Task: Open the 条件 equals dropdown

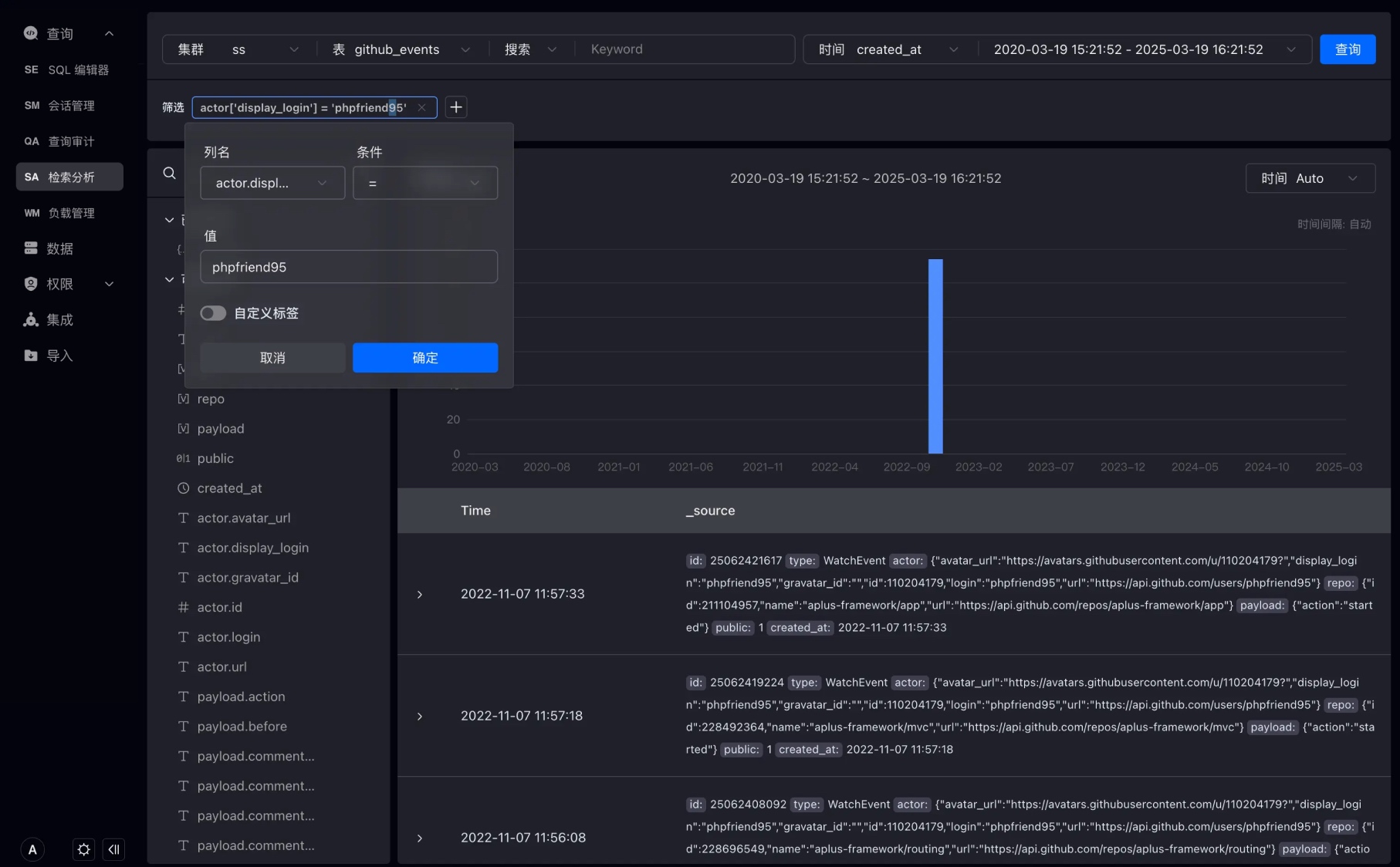Action: pos(425,183)
